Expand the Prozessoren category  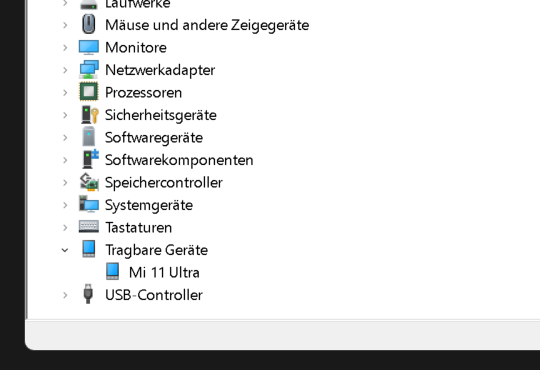click(65, 93)
